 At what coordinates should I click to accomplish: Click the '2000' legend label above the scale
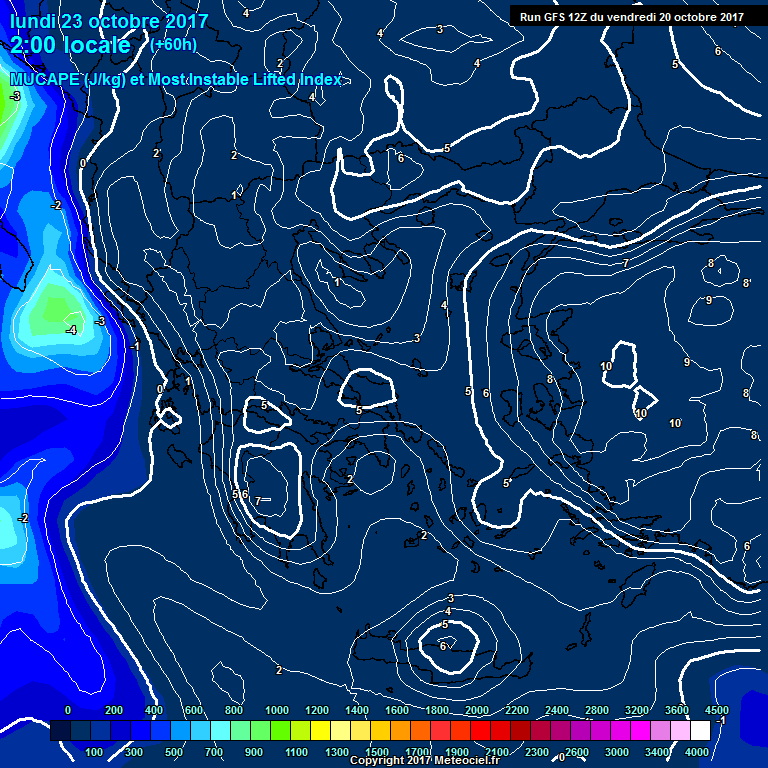point(477,710)
